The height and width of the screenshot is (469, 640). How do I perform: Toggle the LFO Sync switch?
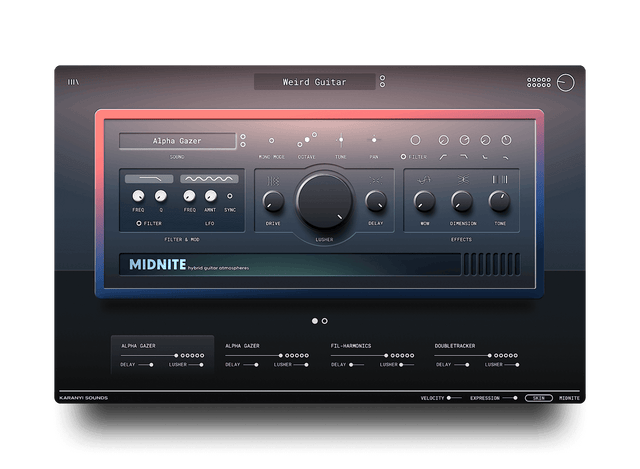tap(230, 196)
